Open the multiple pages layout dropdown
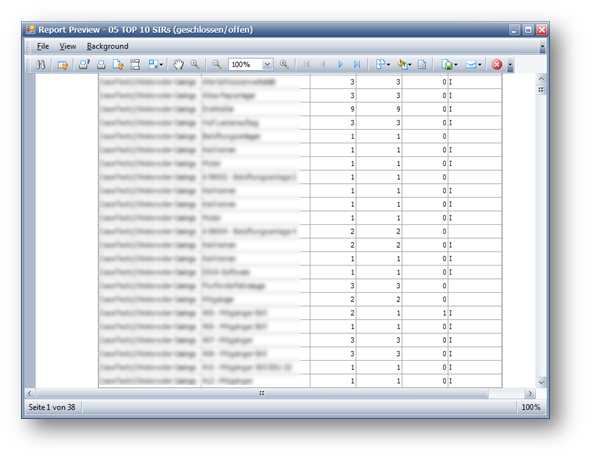This screenshot has width=592, height=461. pyautogui.click(x=382, y=65)
